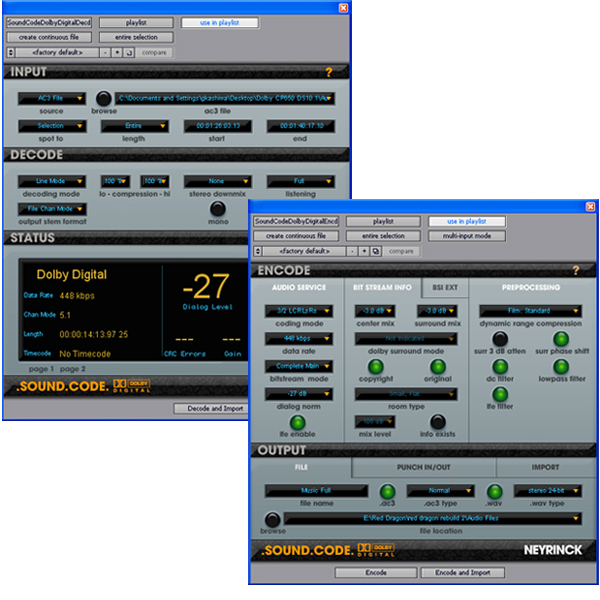600x600 pixels.
Task: Click decoder preset minus button
Action: point(105,52)
